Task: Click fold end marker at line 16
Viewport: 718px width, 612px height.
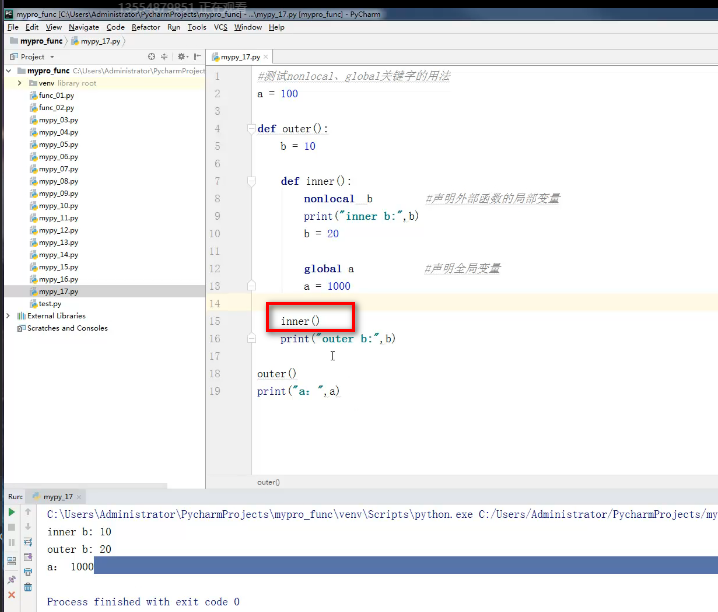Action: point(251,339)
